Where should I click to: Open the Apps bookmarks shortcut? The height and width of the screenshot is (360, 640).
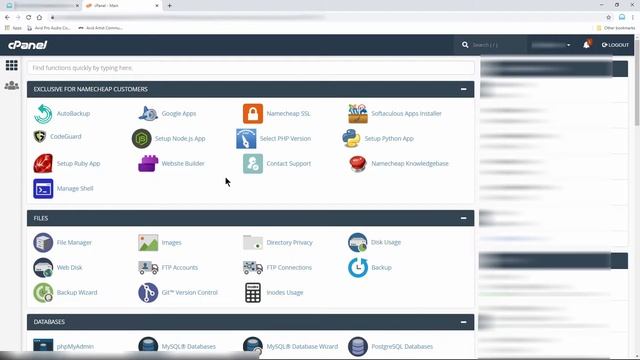pos(13,28)
